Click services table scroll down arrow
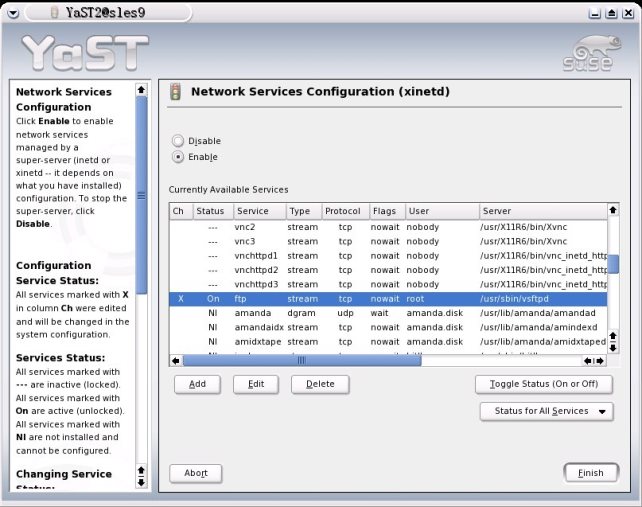 613,348
